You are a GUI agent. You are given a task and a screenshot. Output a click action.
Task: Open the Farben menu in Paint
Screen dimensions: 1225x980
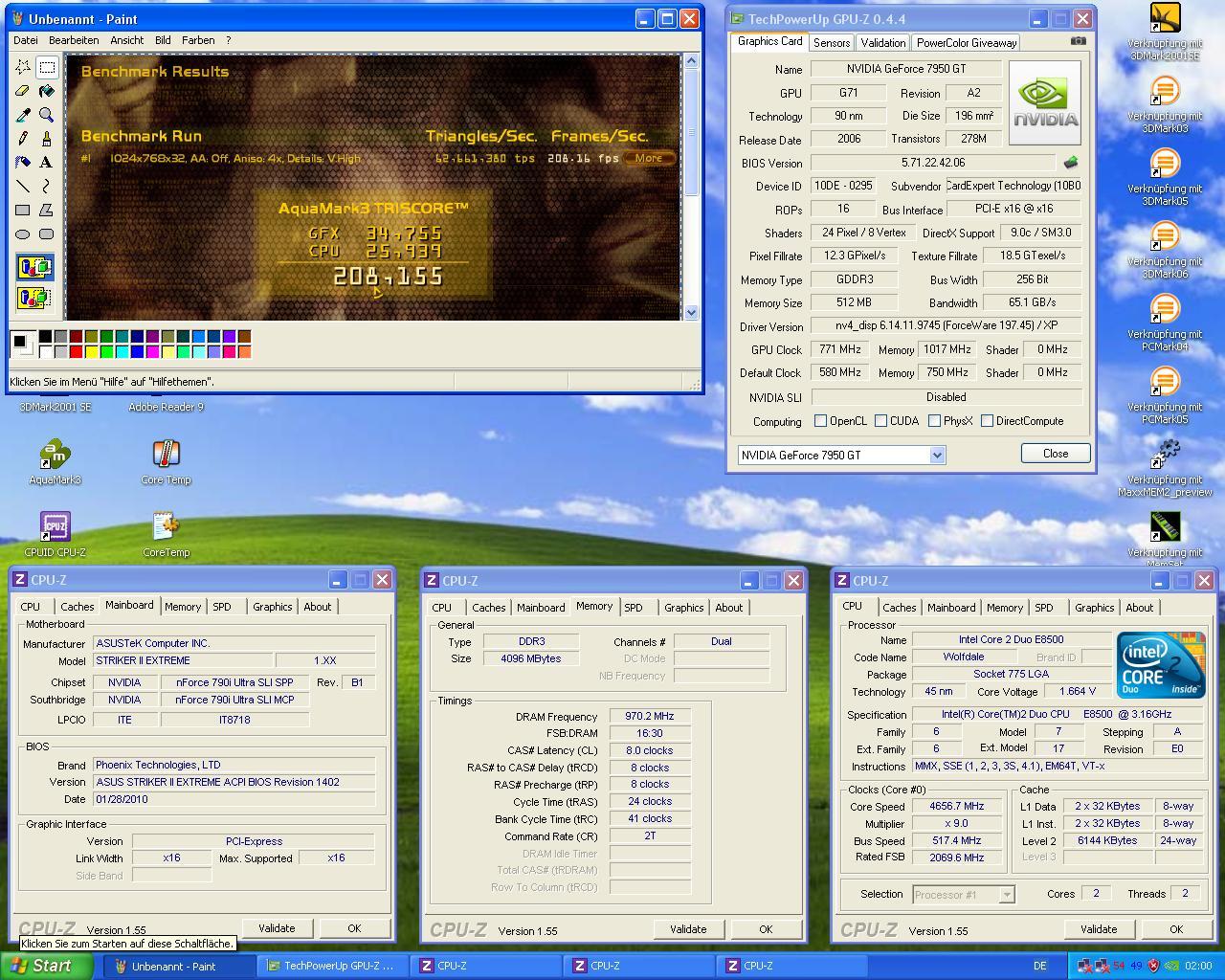click(198, 40)
